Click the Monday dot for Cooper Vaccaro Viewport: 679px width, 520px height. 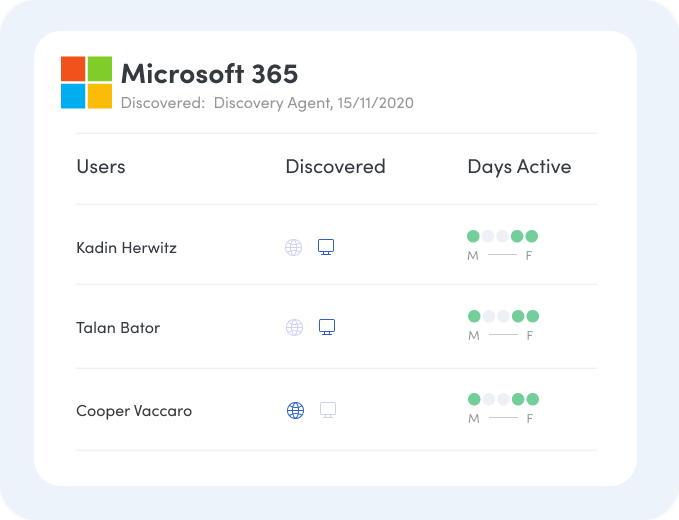pos(474,399)
